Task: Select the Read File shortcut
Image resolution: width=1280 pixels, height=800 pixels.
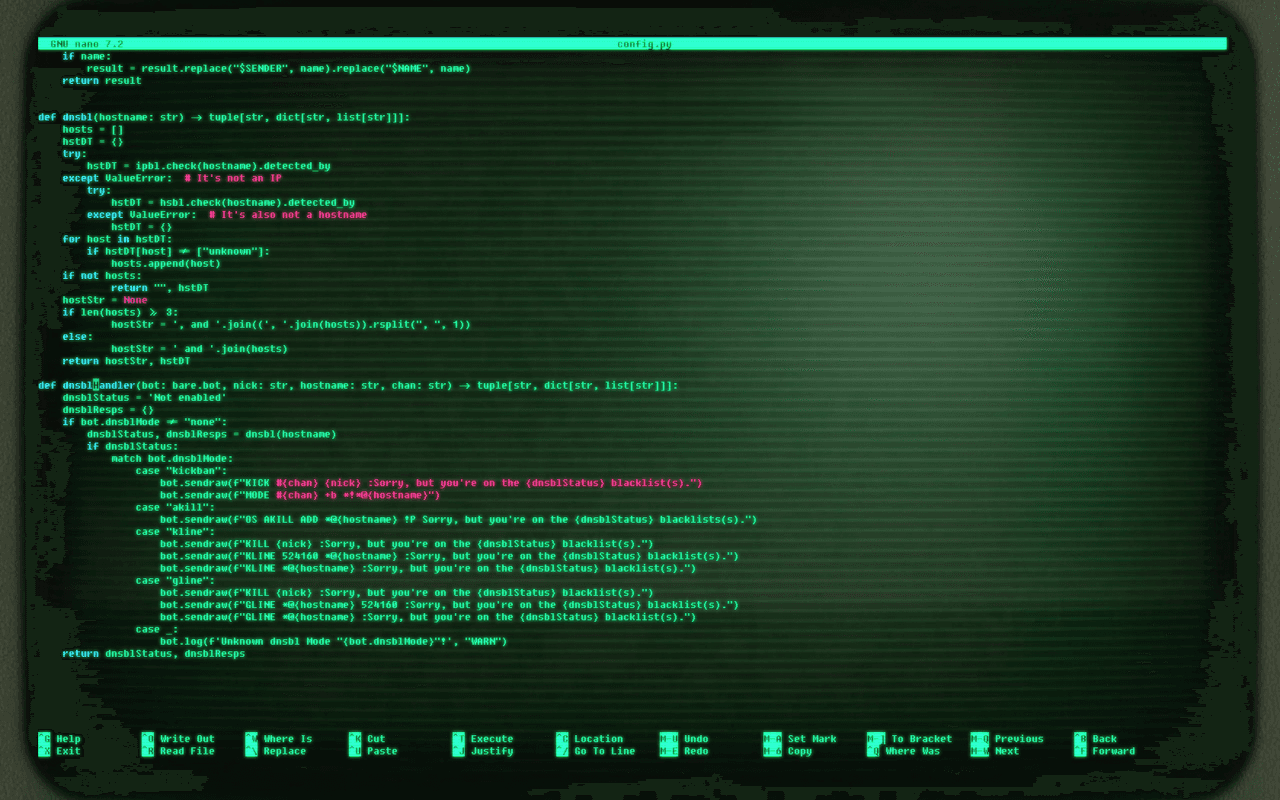Action: pos(186,751)
